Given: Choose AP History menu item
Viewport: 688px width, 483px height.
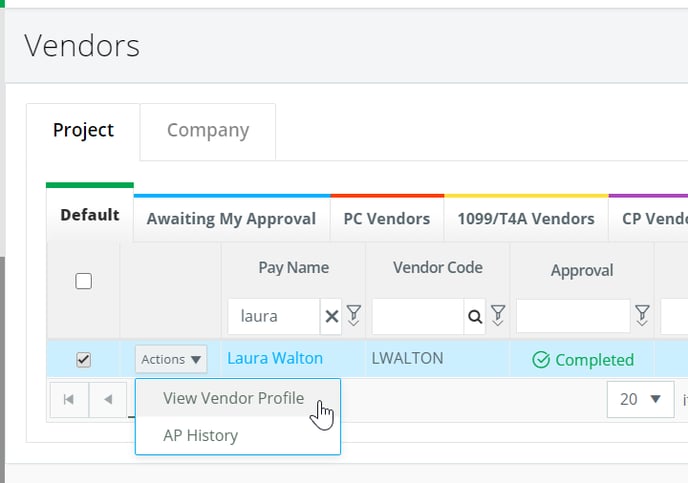Looking at the screenshot, I should point(238,435).
